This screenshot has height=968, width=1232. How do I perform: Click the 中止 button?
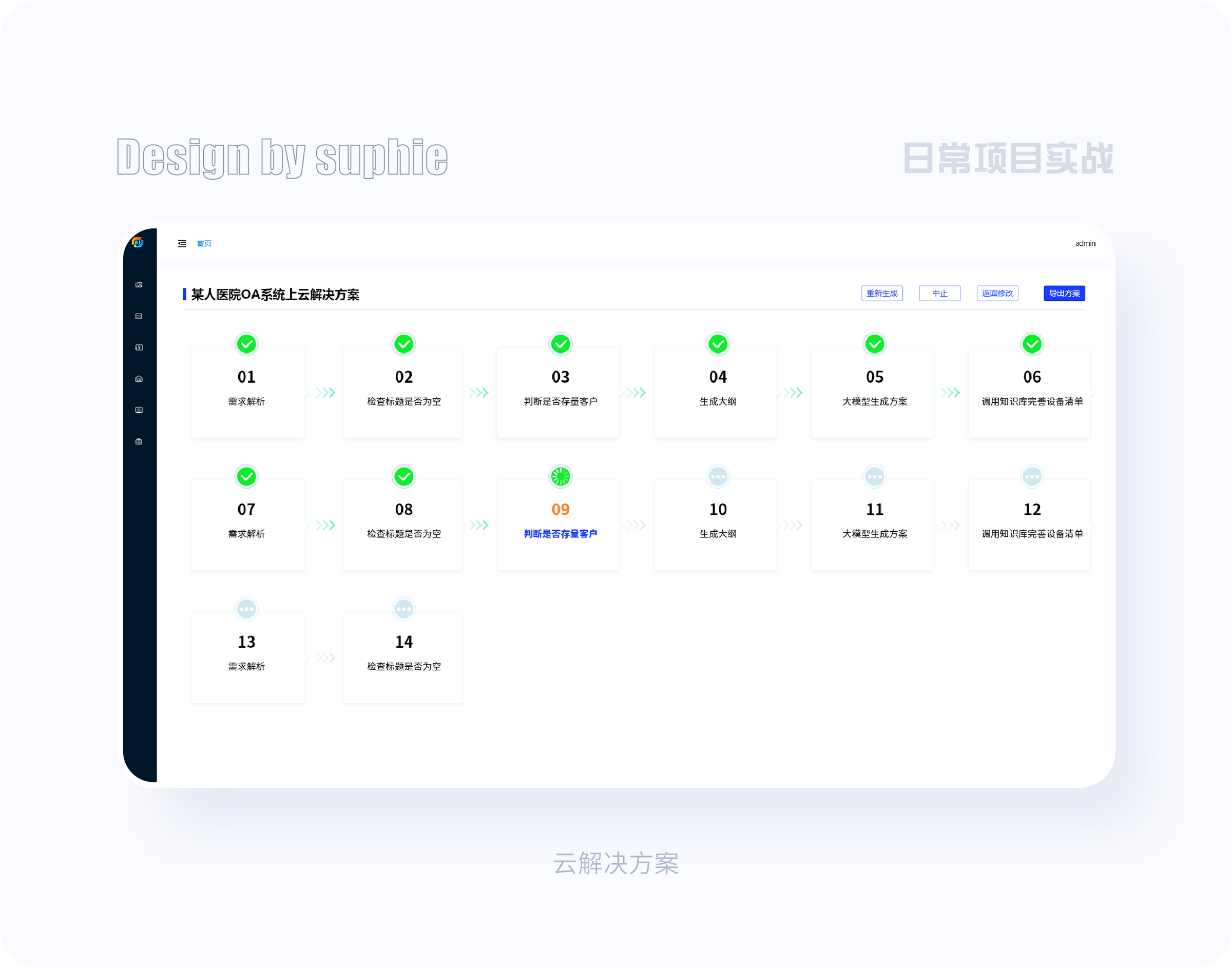(939, 294)
